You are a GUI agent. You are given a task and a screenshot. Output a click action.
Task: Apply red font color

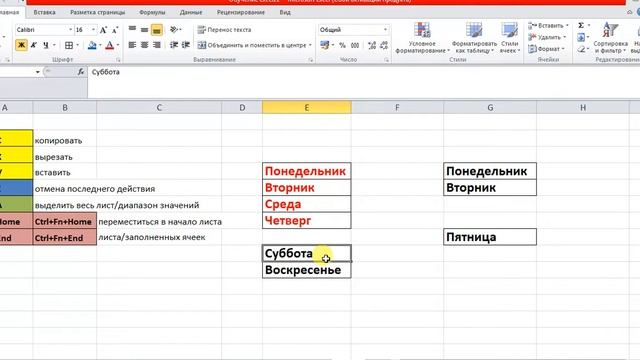[109, 45]
